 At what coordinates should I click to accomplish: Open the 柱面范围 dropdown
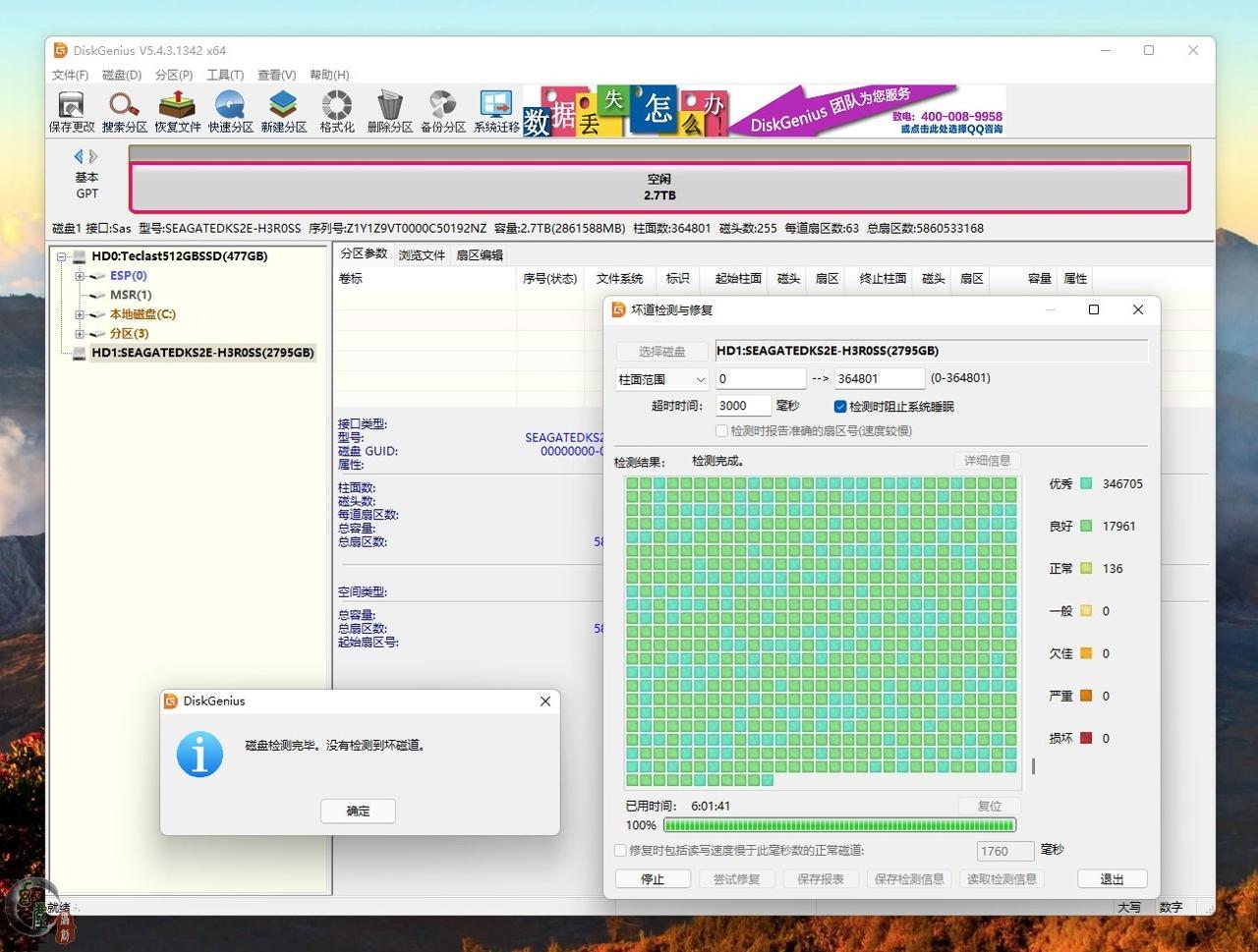click(661, 379)
